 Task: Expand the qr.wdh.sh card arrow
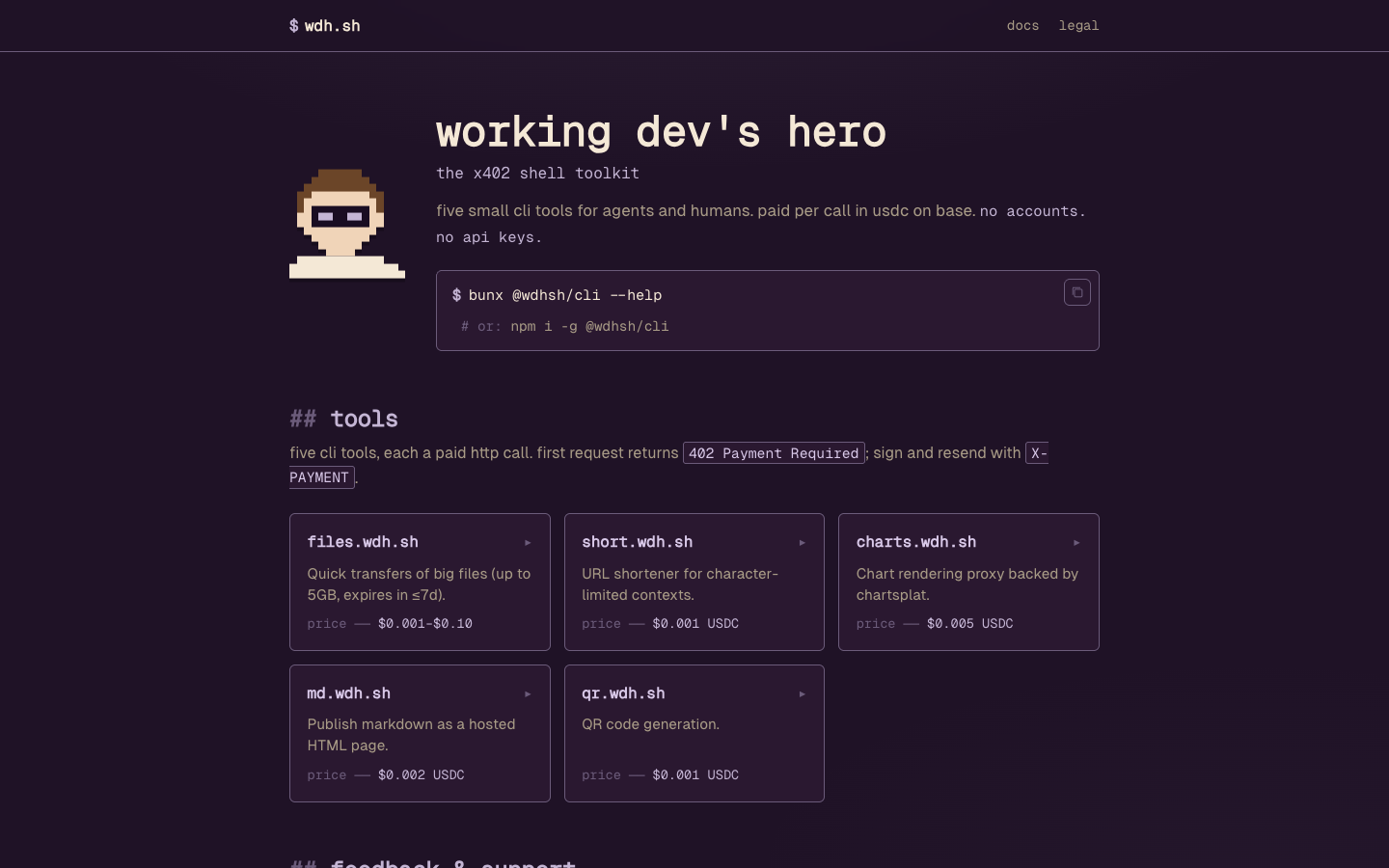(x=802, y=694)
